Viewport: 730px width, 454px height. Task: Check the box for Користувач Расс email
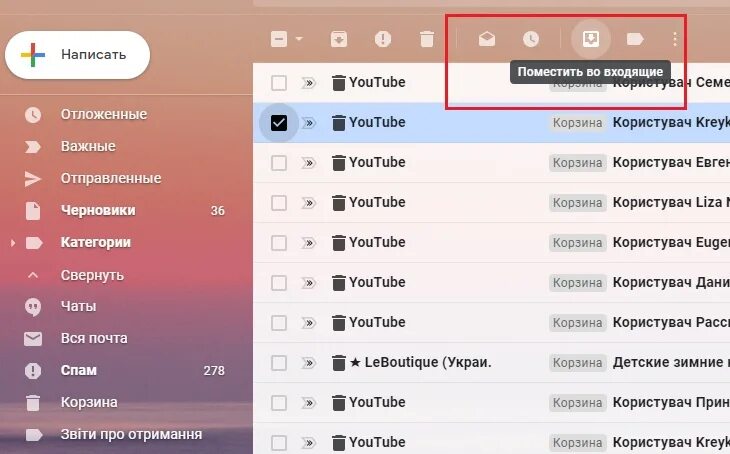[x=279, y=323]
